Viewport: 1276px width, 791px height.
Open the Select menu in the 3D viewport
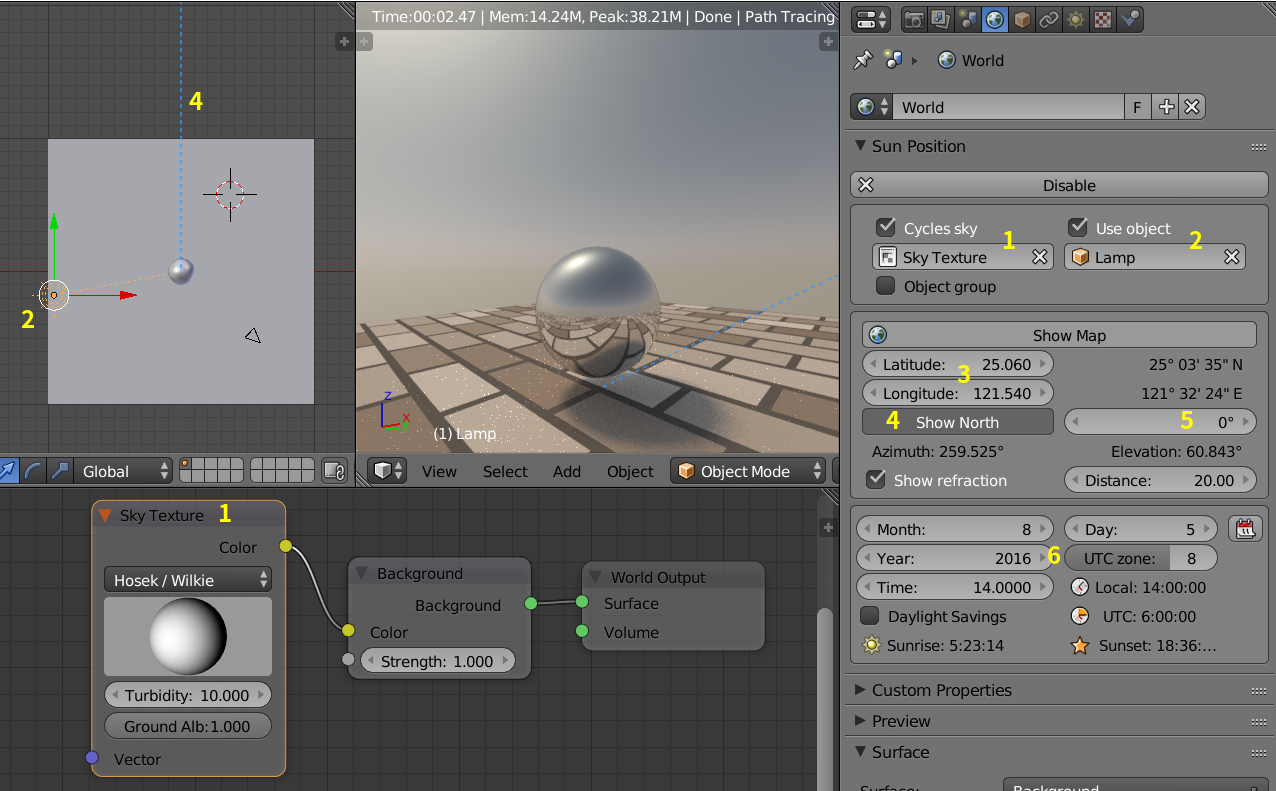click(x=505, y=471)
